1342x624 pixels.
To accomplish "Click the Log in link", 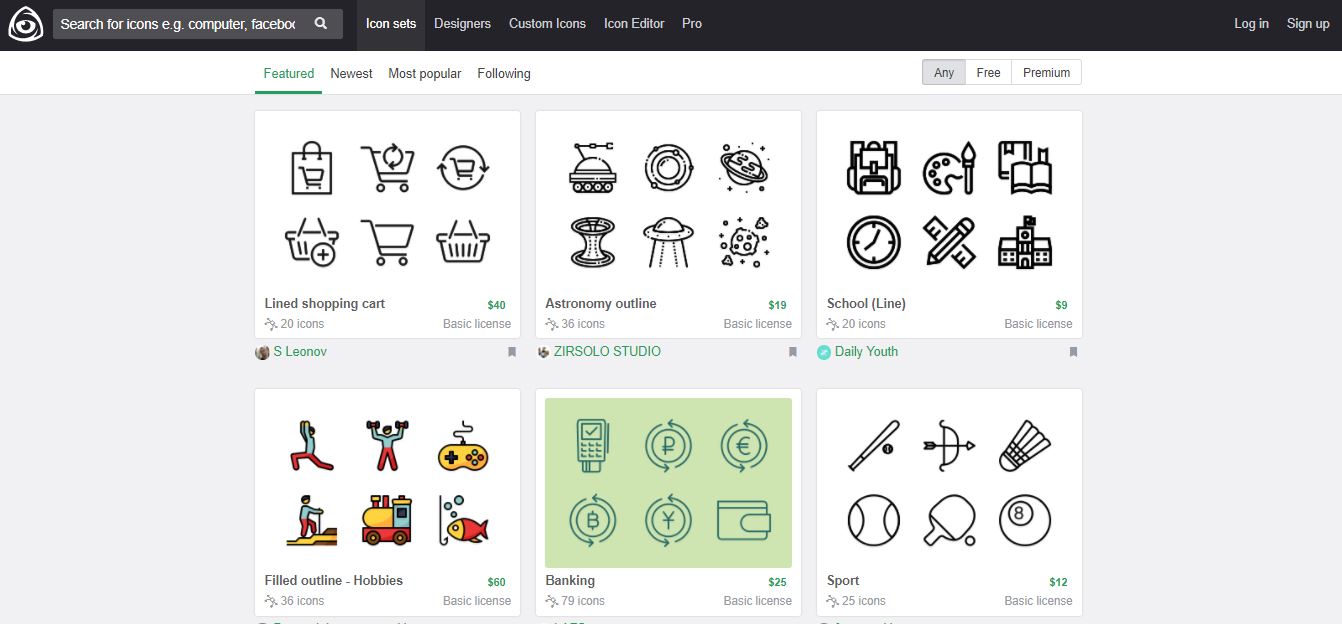I will point(1250,23).
